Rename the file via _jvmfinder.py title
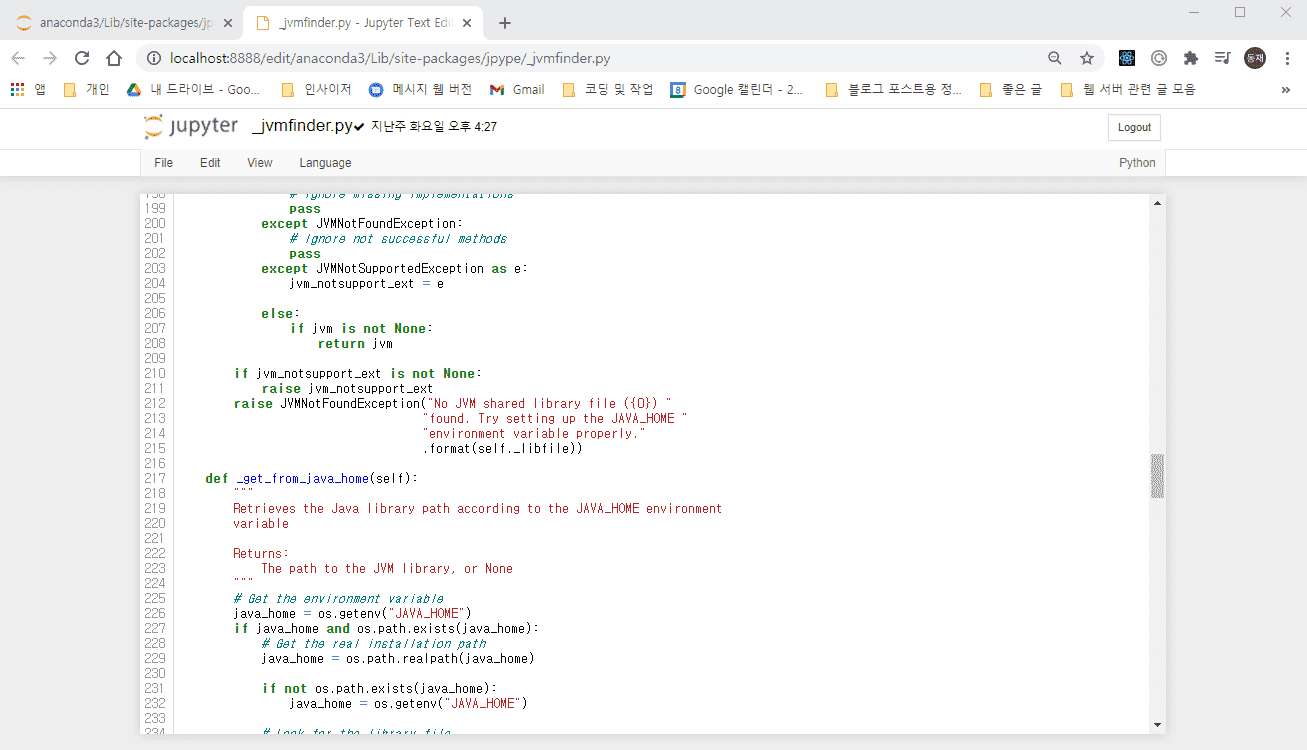Viewport: 1307px width, 750px height. (x=302, y=126)
